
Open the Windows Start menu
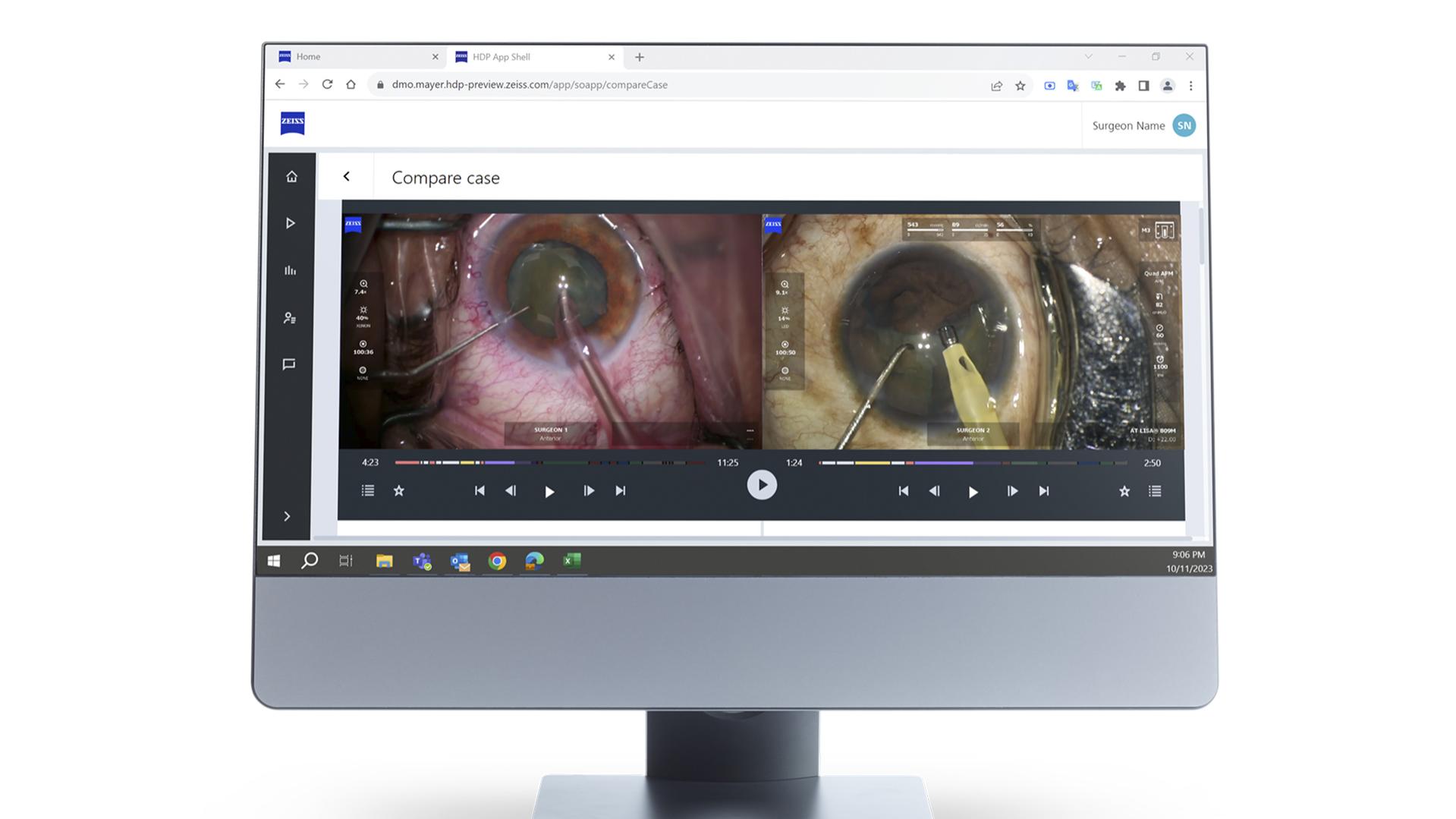(274, 561)
